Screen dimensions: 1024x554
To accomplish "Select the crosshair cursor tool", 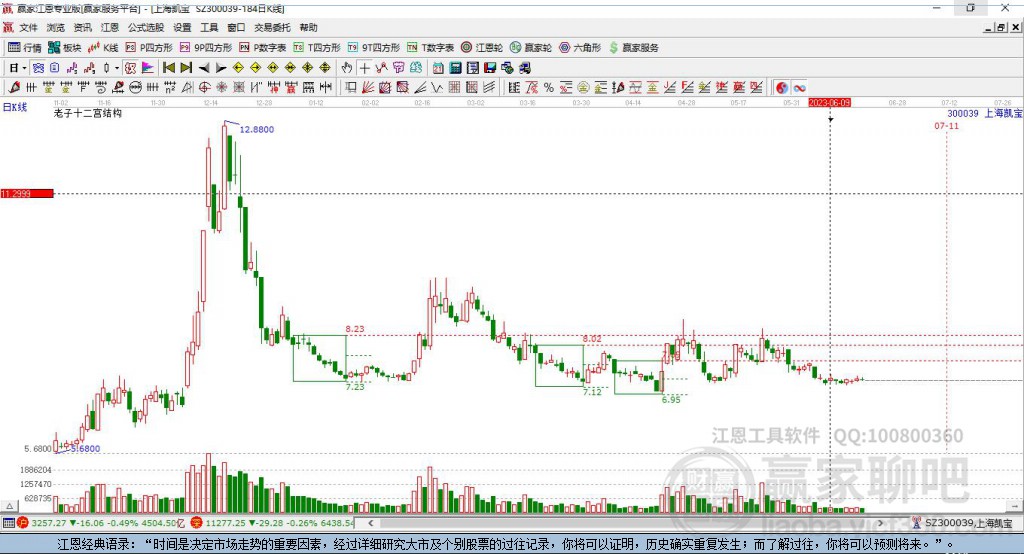I will pos(365,68).
